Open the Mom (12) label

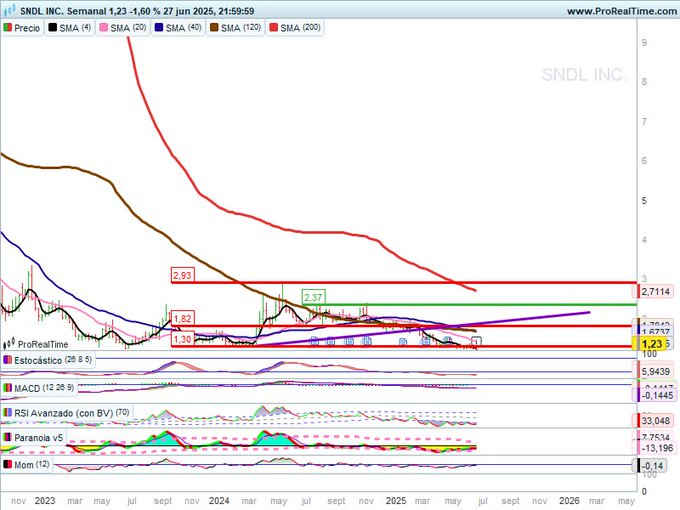pos(32,465)
